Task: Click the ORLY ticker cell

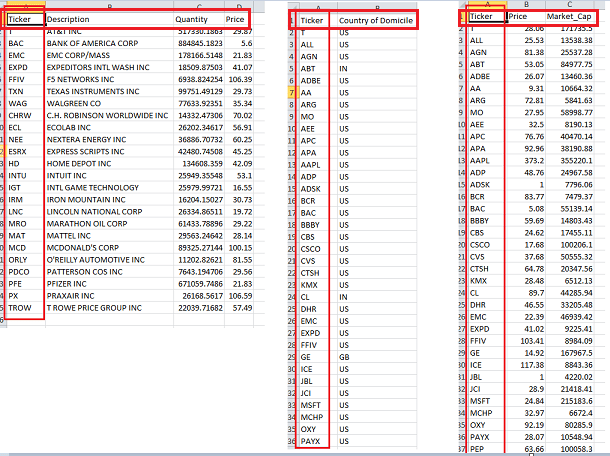Action: coord(26,260)
